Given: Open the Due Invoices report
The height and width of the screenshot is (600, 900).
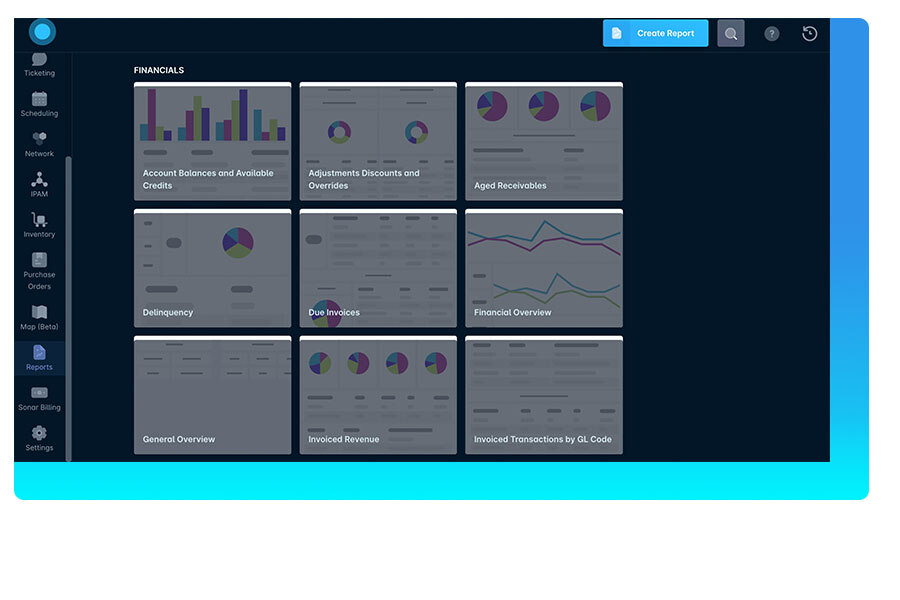Looking at the screenshot, I should 378,268.
